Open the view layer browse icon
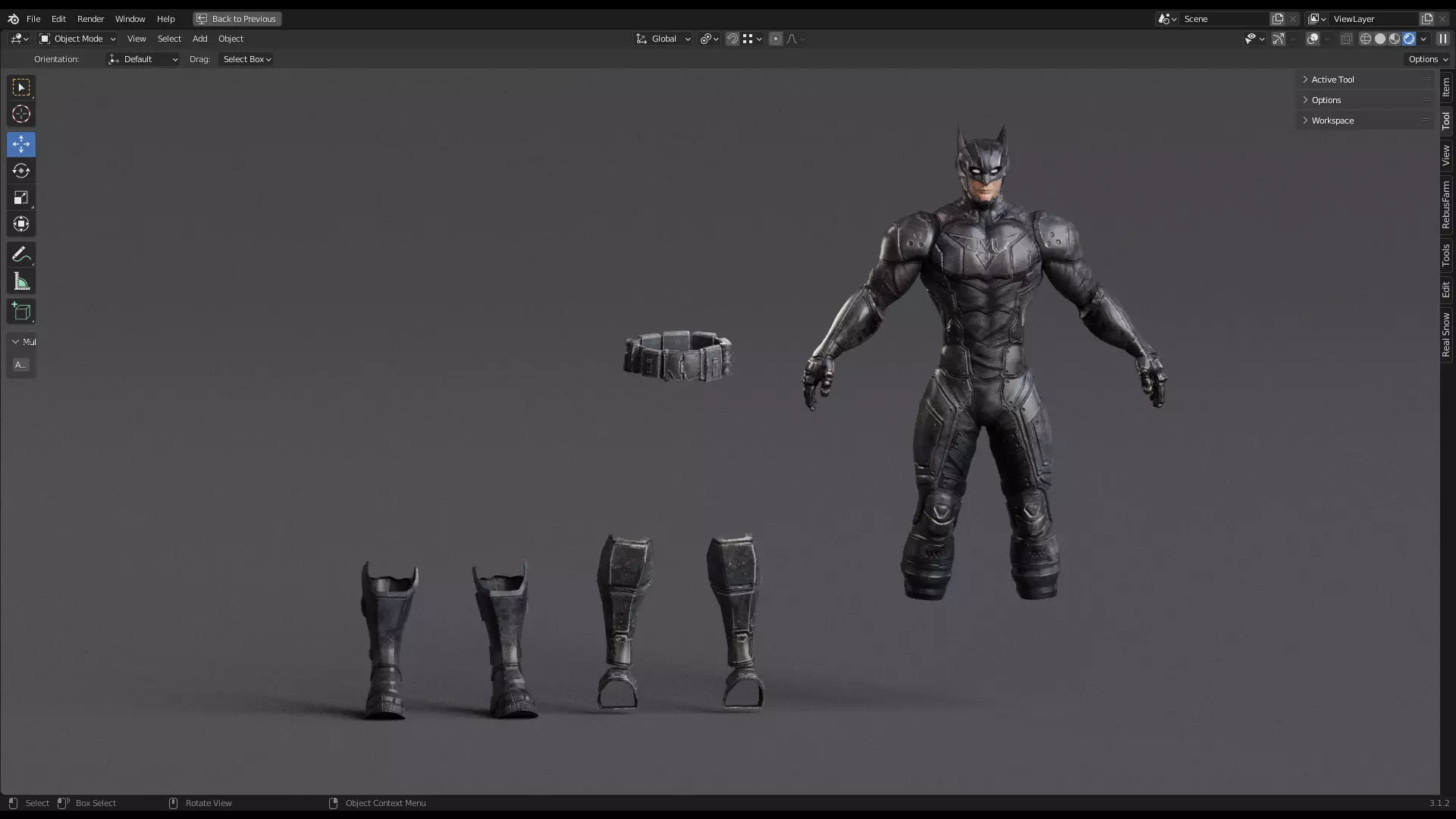Screen dimensions: 1456x819 click(1316, 19)
